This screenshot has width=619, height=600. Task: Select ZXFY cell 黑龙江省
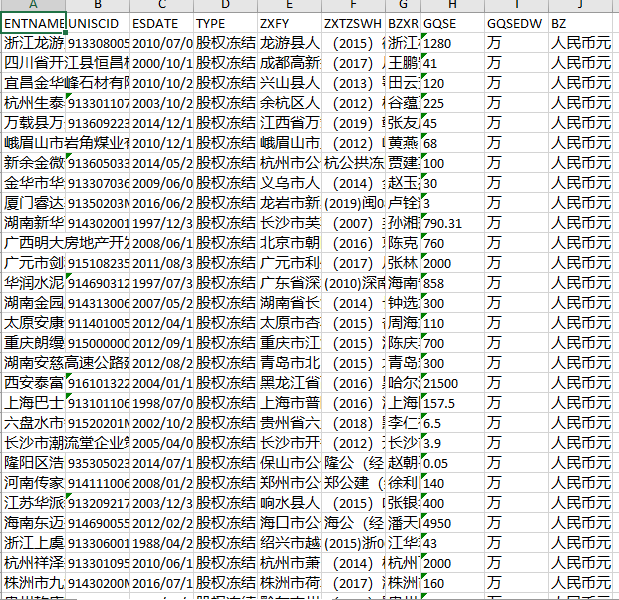tap(289, 383)
